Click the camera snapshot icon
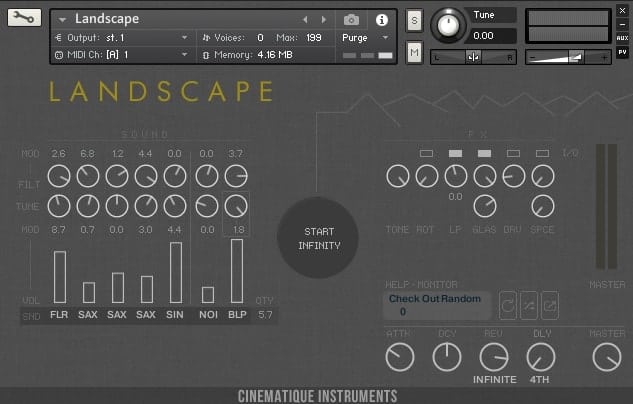 pos(351,19)
